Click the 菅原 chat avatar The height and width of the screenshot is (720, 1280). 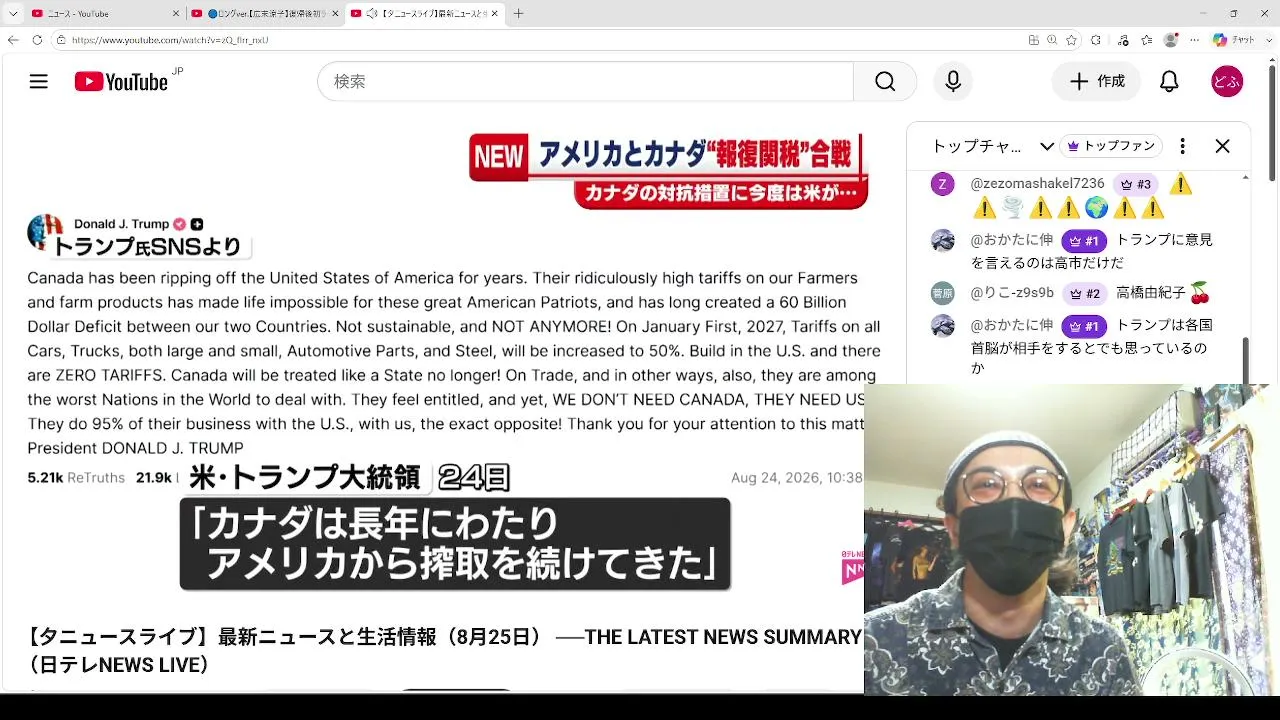[x=943, y=294]
